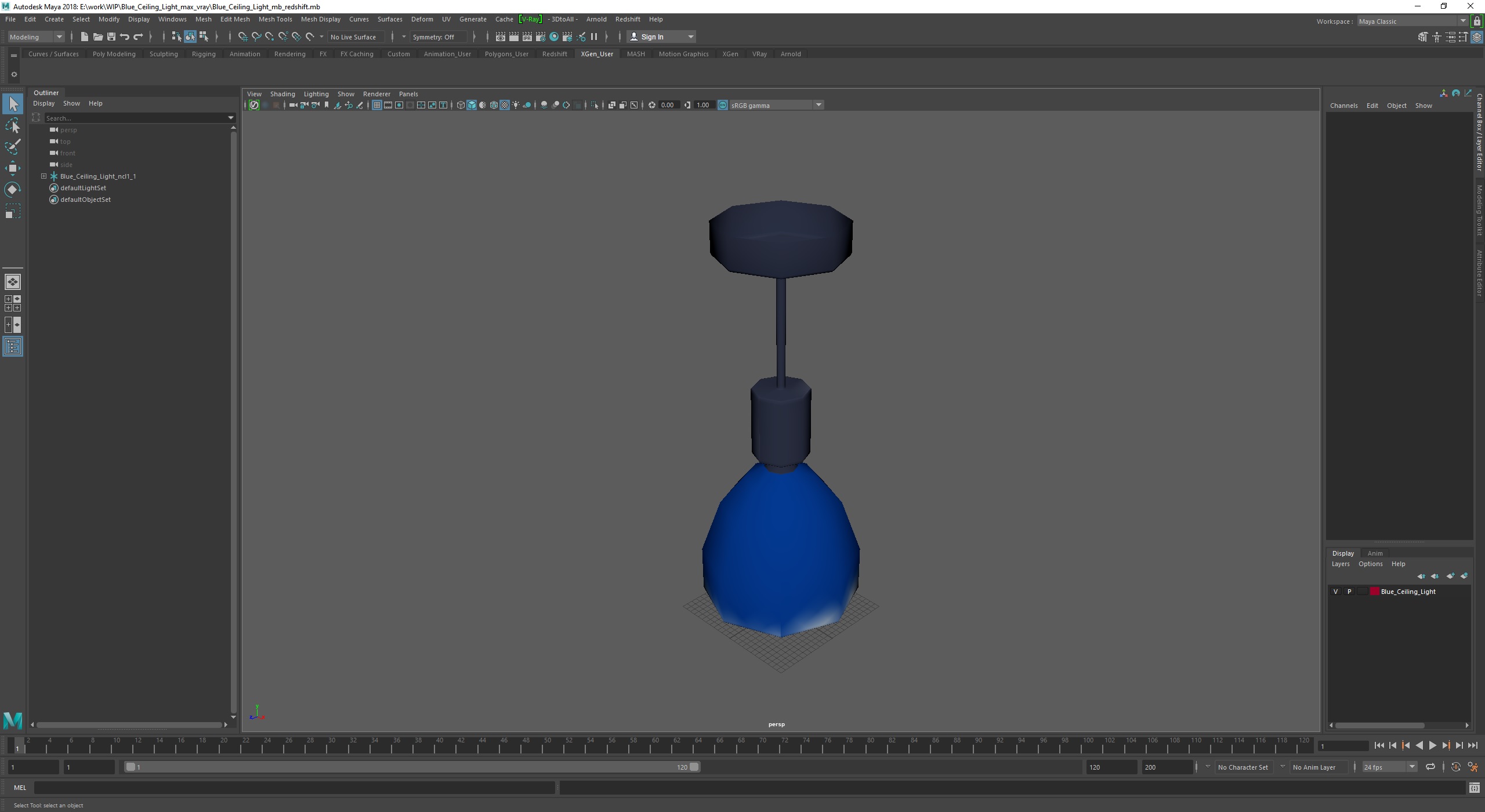
Task: Activate the Lasso Select tool
Action: pos(13,126)
